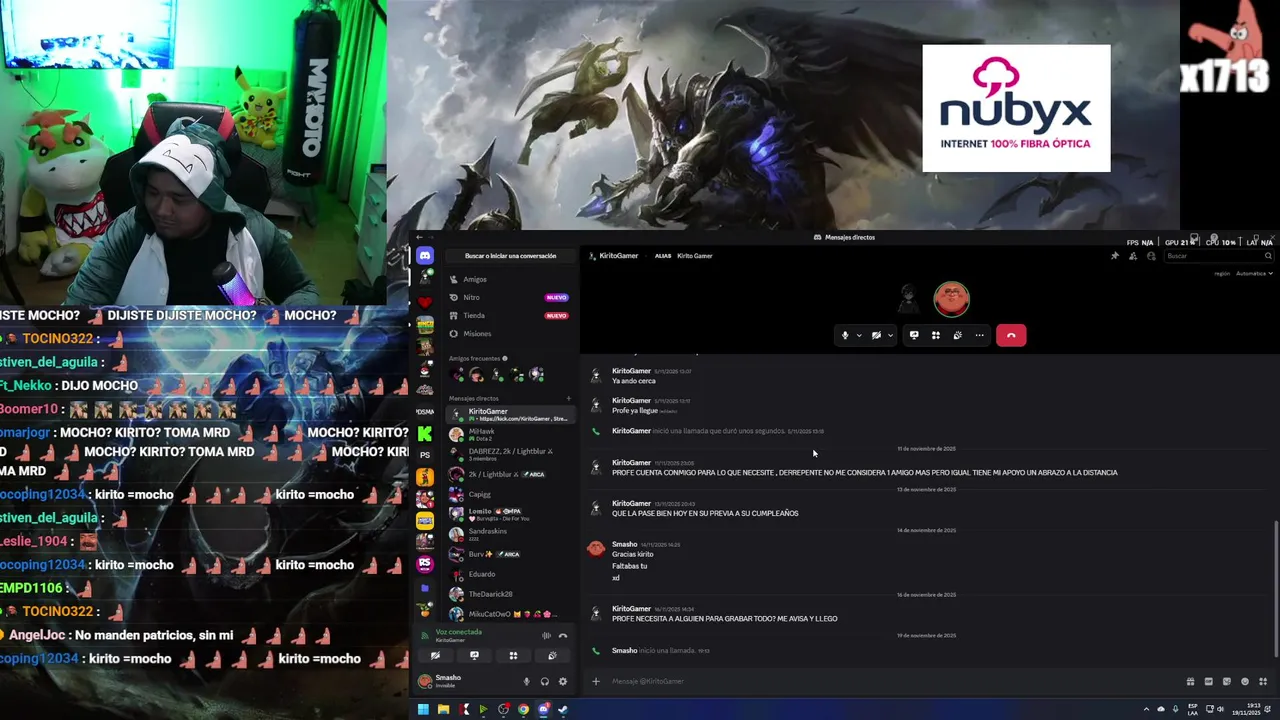The image size is (1280, 720).
Task: Open the Nitro tab
Action: coord(510,297)
